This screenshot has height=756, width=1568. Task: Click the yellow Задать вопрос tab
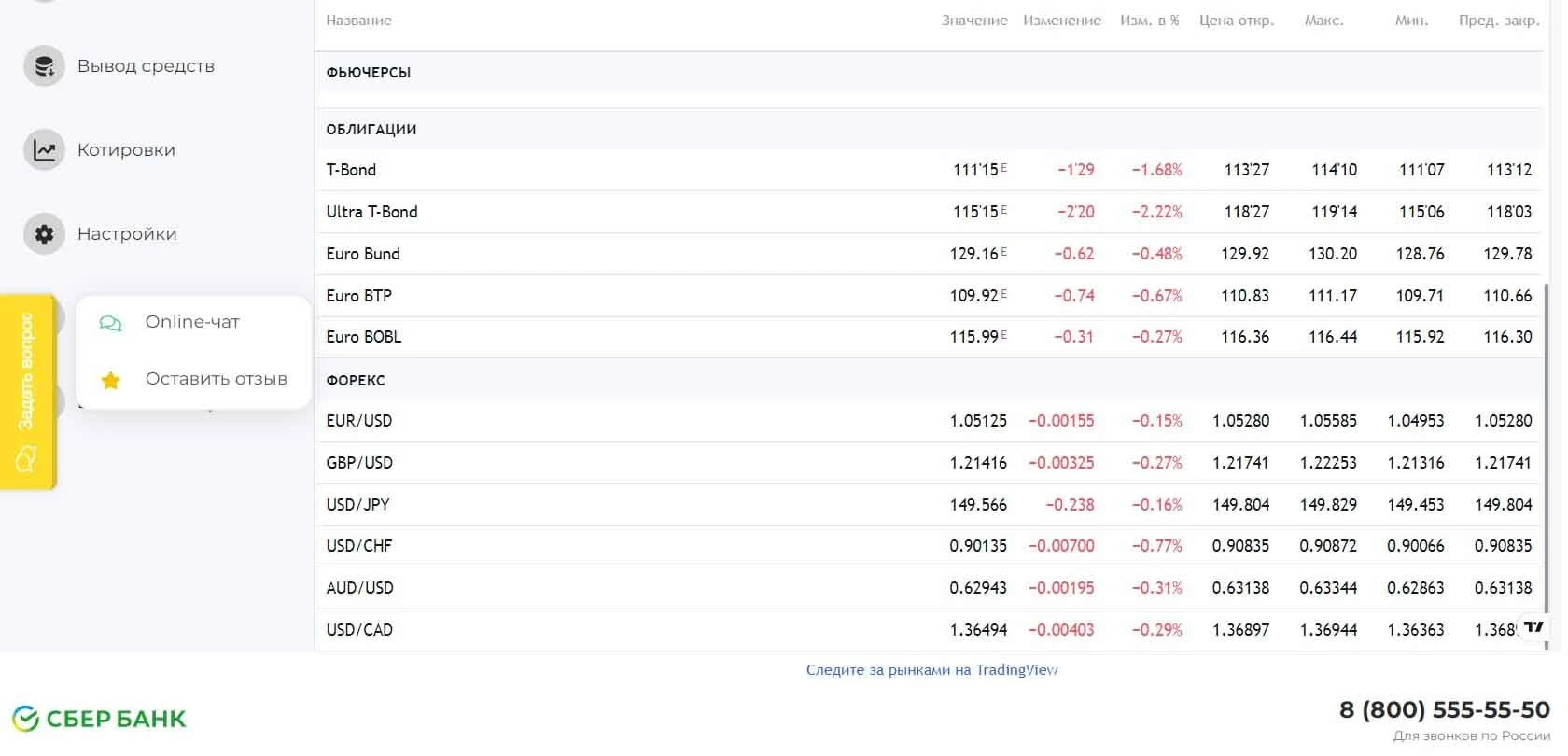point(28,392)
